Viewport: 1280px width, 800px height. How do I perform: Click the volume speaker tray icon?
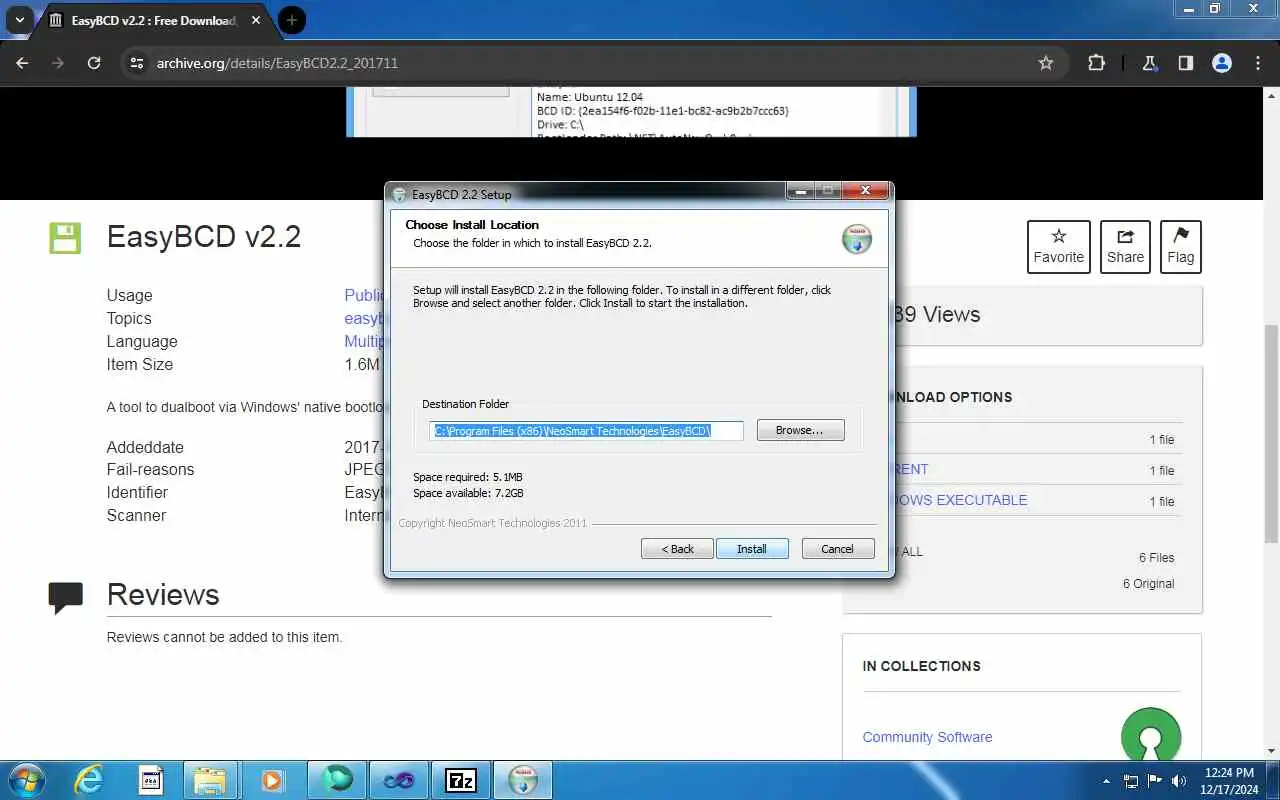[x=1179, y=781]
